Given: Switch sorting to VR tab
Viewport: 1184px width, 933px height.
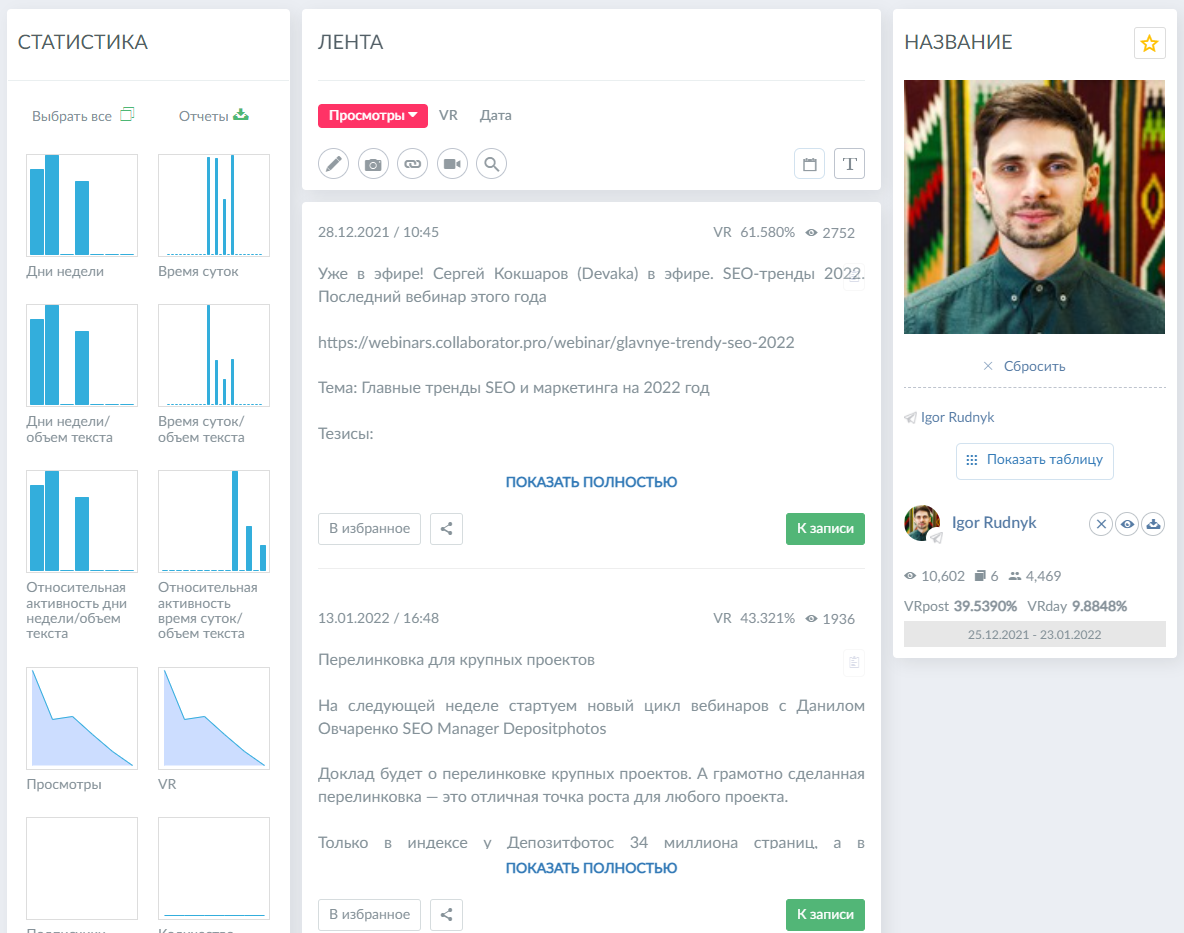Looking at the screenshot, I should (x=448, y=115).
